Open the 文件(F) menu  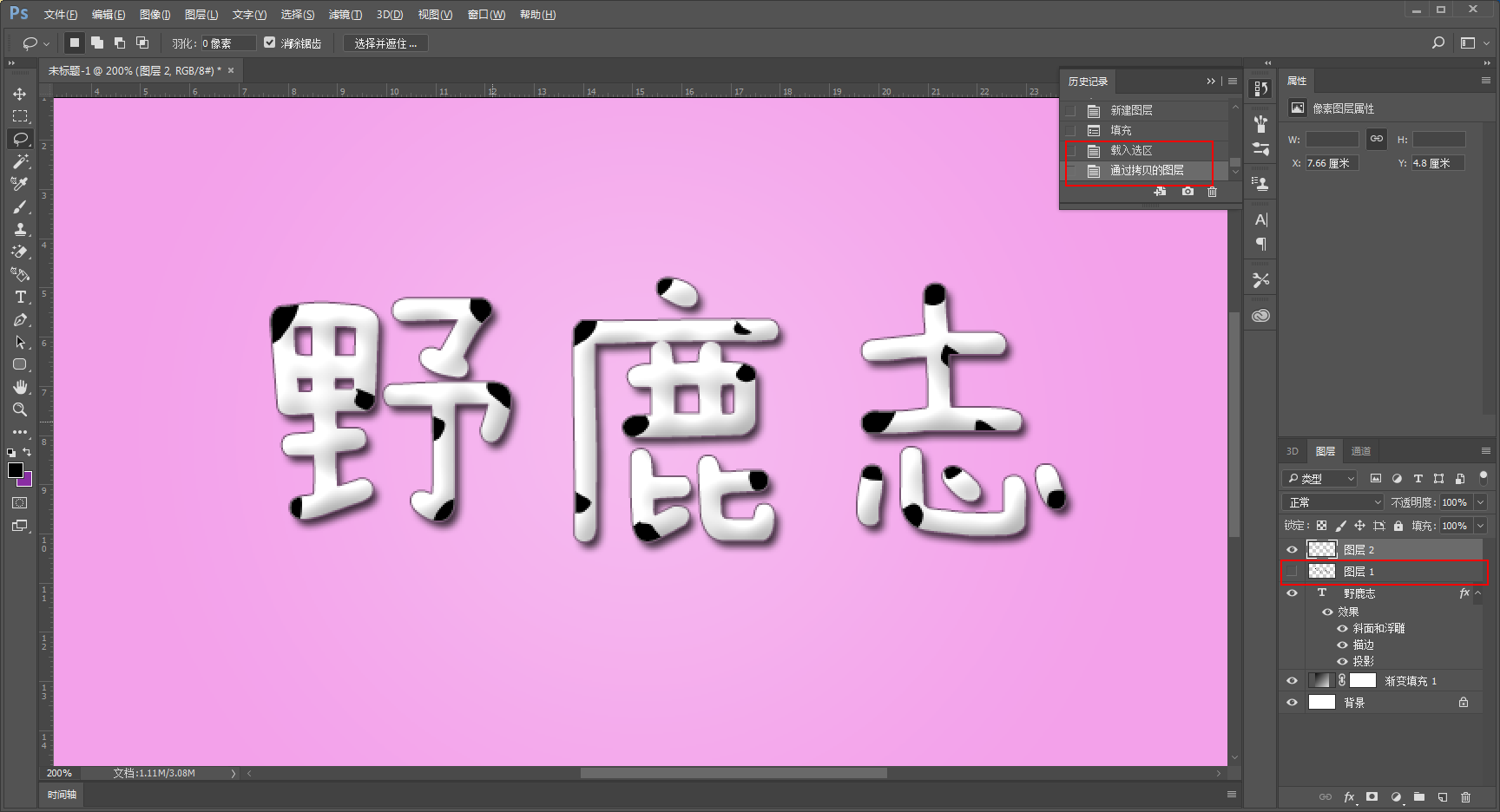[61, 15]
